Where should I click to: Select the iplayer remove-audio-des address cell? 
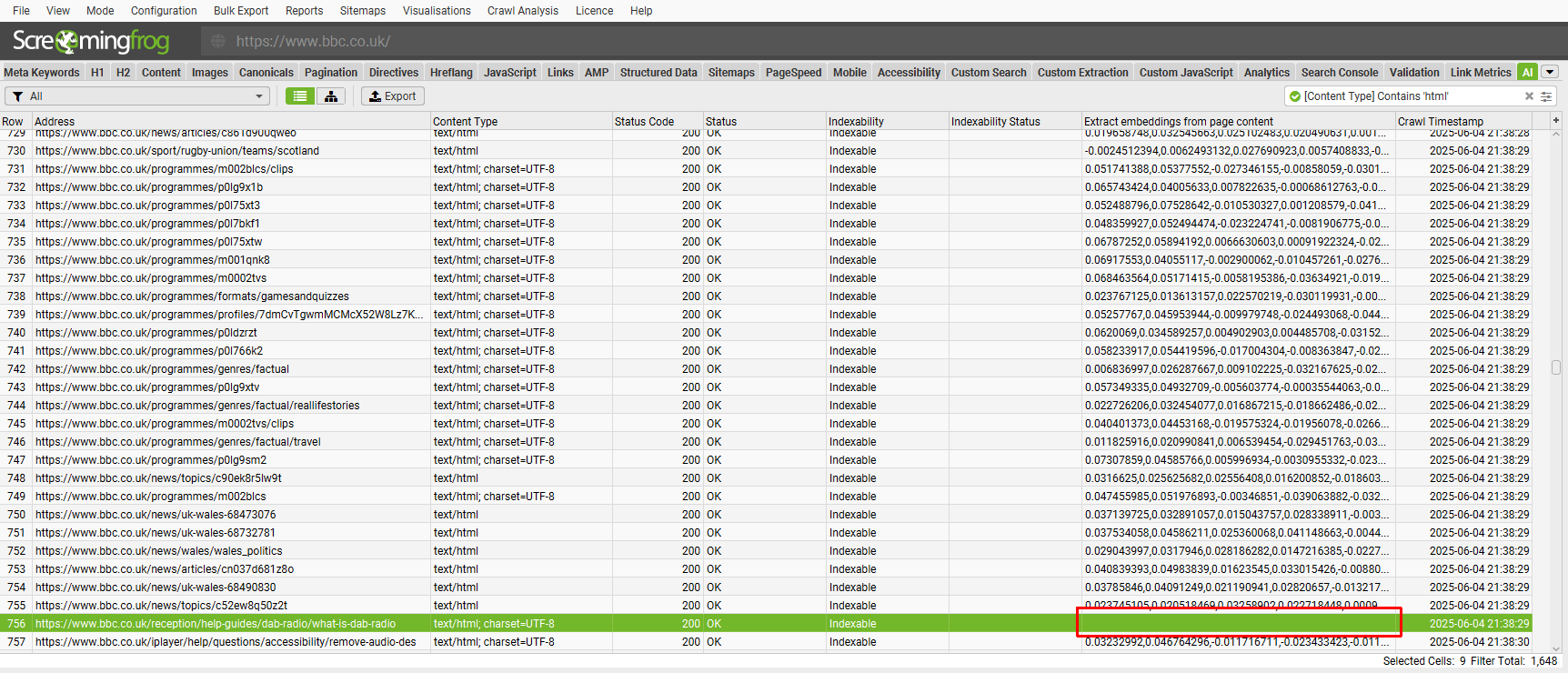231,641
